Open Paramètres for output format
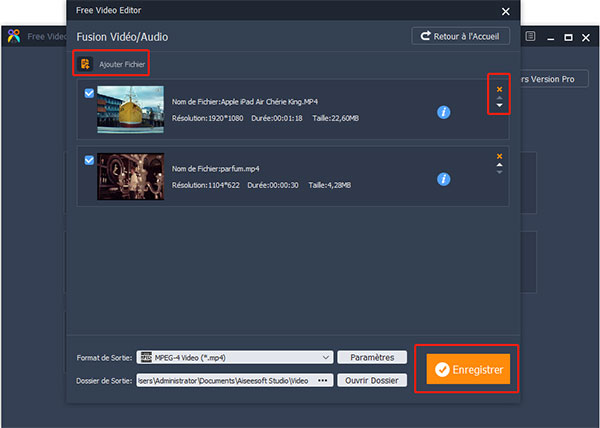The height and width of the screenshot is (428, 600). click(372, 357)
